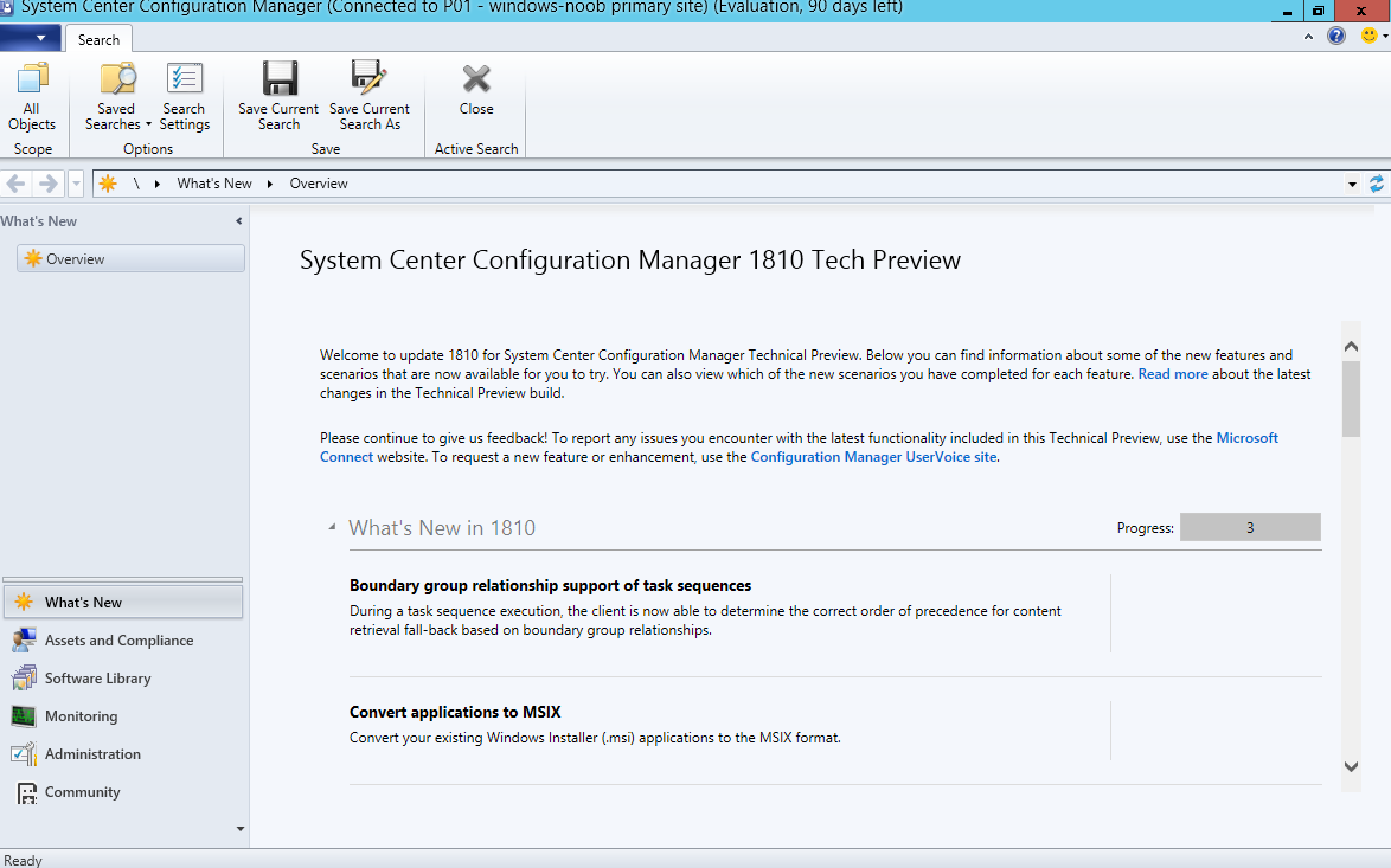Click the content scroll up arrow

coord(1351,346)
